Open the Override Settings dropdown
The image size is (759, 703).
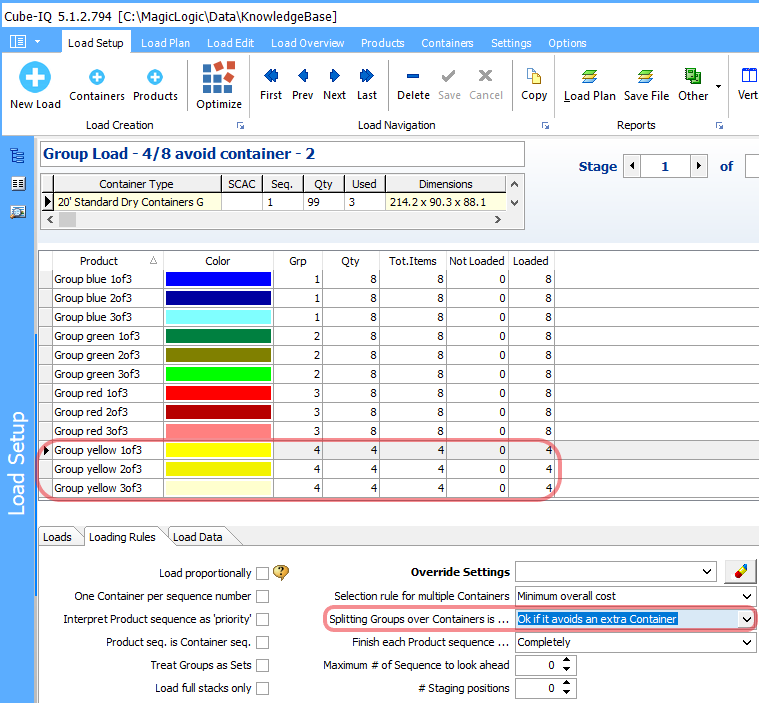point(707,573)
